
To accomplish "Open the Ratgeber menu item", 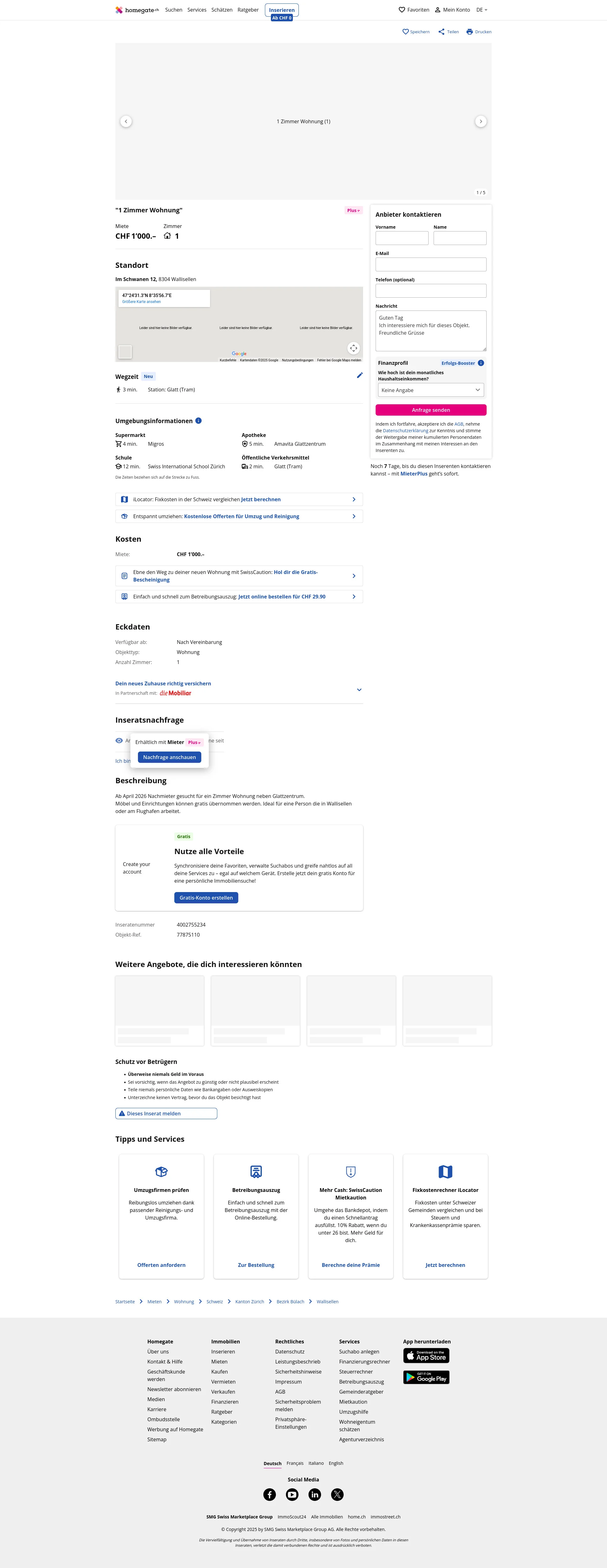I will (x=248, y=10).
